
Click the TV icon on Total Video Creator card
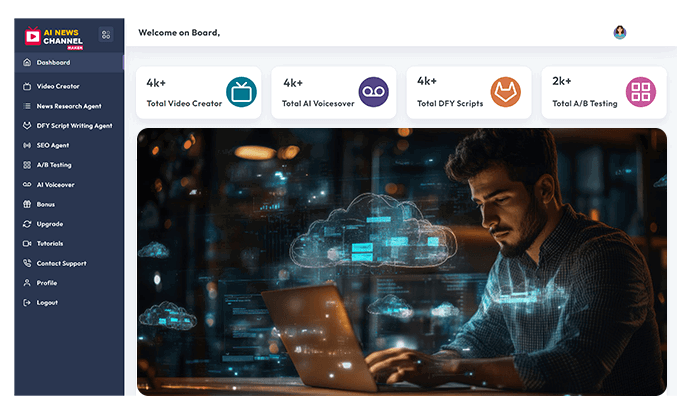click(x=241, y=92)
